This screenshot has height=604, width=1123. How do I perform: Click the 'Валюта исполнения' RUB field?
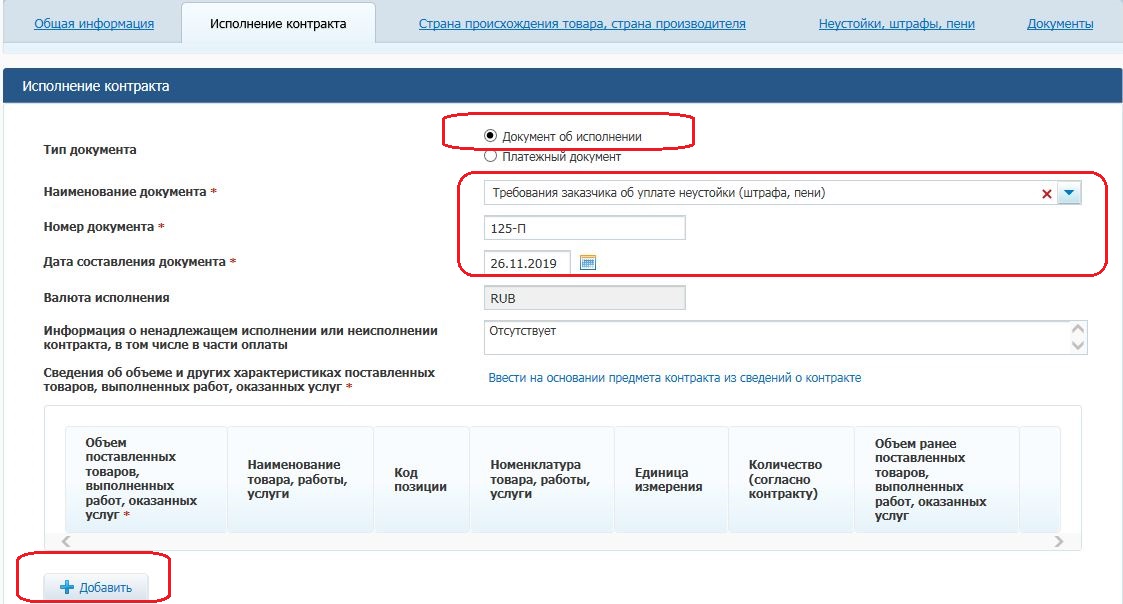point(584,298)
